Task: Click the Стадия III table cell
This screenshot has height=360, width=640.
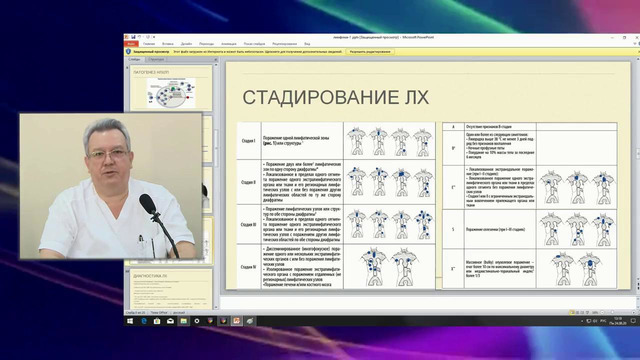Action: pos(249,224)
